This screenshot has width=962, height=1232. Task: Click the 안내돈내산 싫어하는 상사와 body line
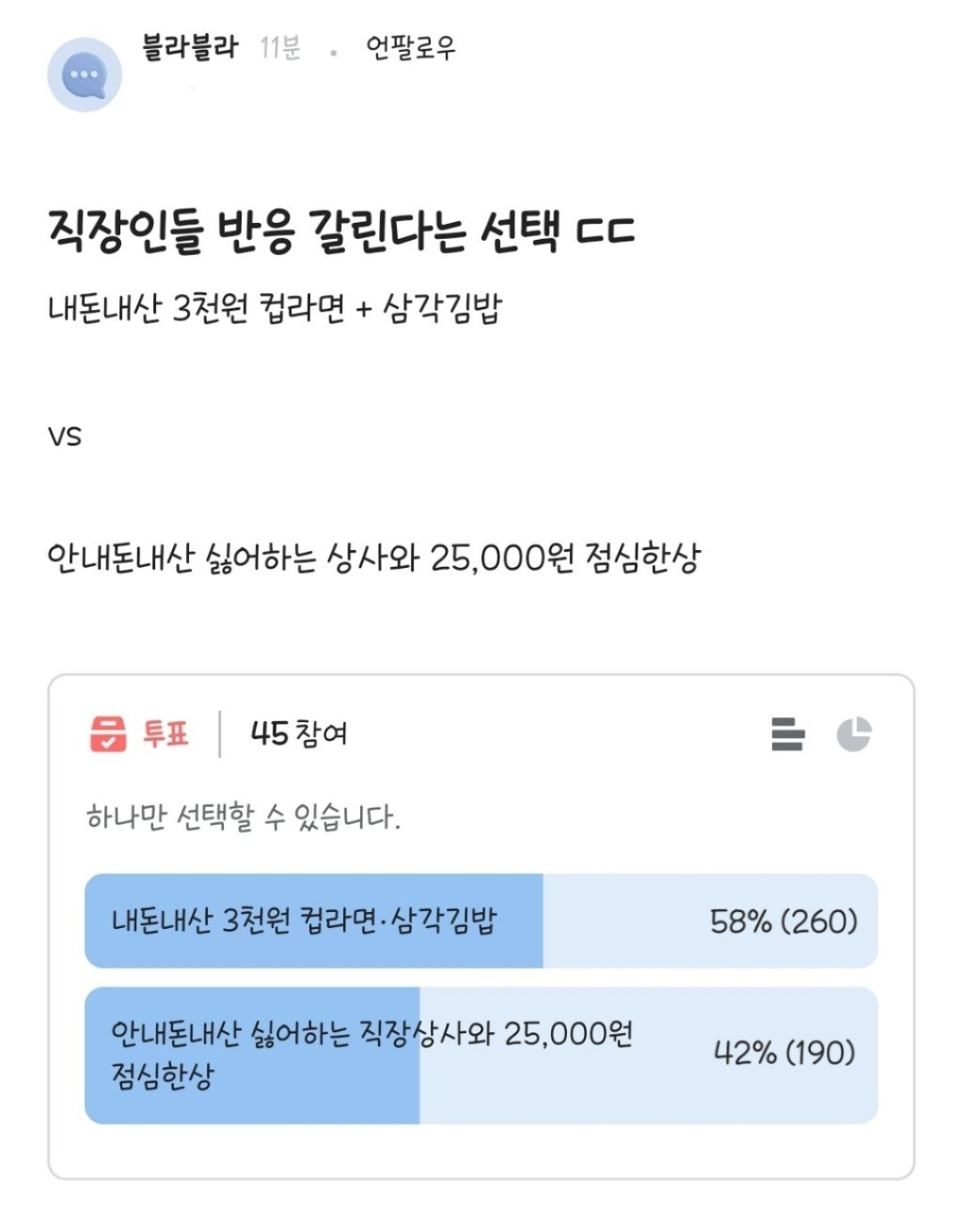(x=374, y=559)
